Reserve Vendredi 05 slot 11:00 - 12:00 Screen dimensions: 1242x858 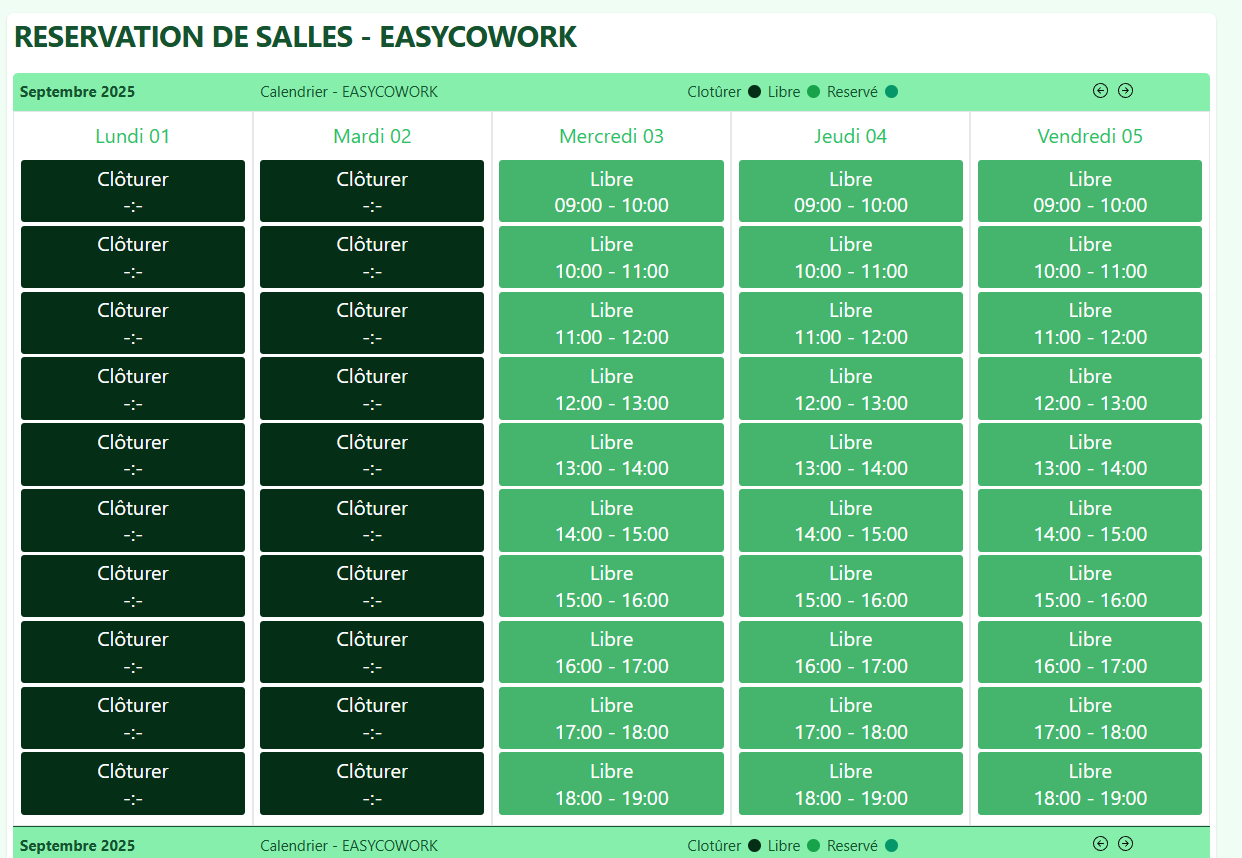[x=1090, y=323]
